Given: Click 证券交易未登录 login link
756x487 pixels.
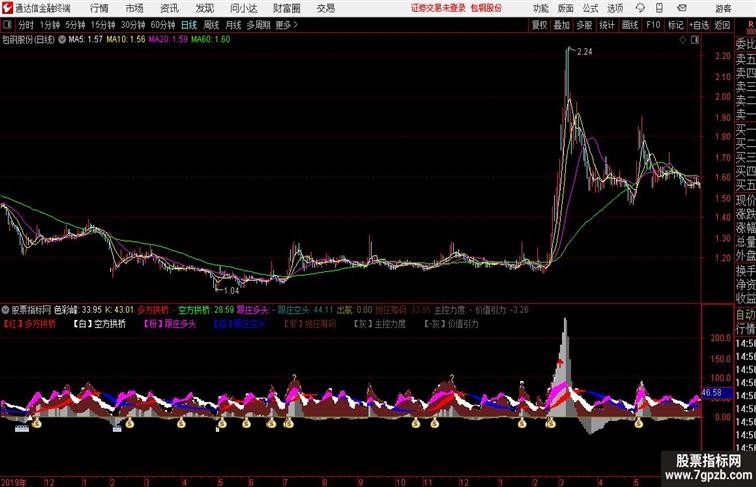Looking at the screenshot, I should 438,8.
